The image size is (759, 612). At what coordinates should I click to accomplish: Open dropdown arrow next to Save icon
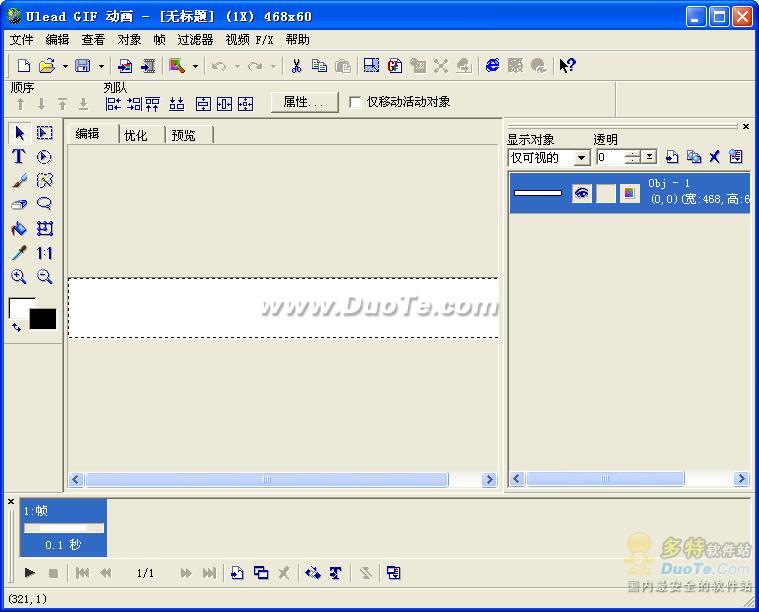point(101,66)
